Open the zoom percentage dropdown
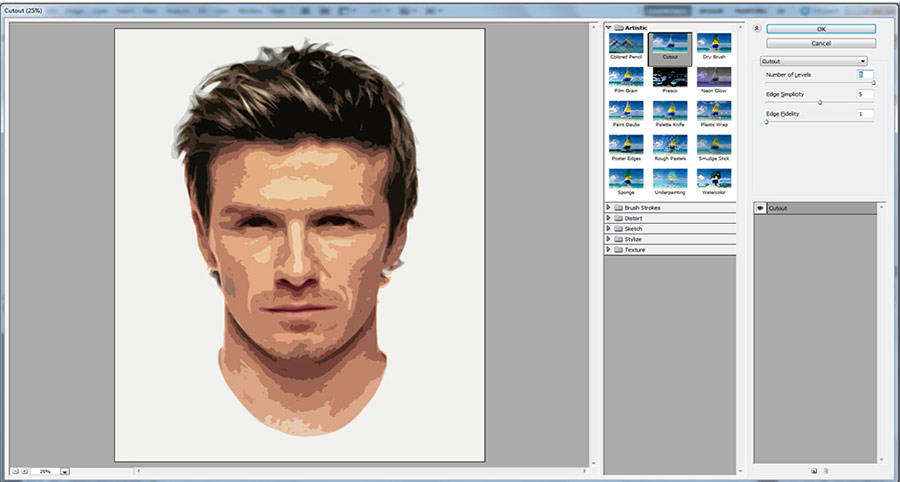900x482 pixels. click(65, 470)
